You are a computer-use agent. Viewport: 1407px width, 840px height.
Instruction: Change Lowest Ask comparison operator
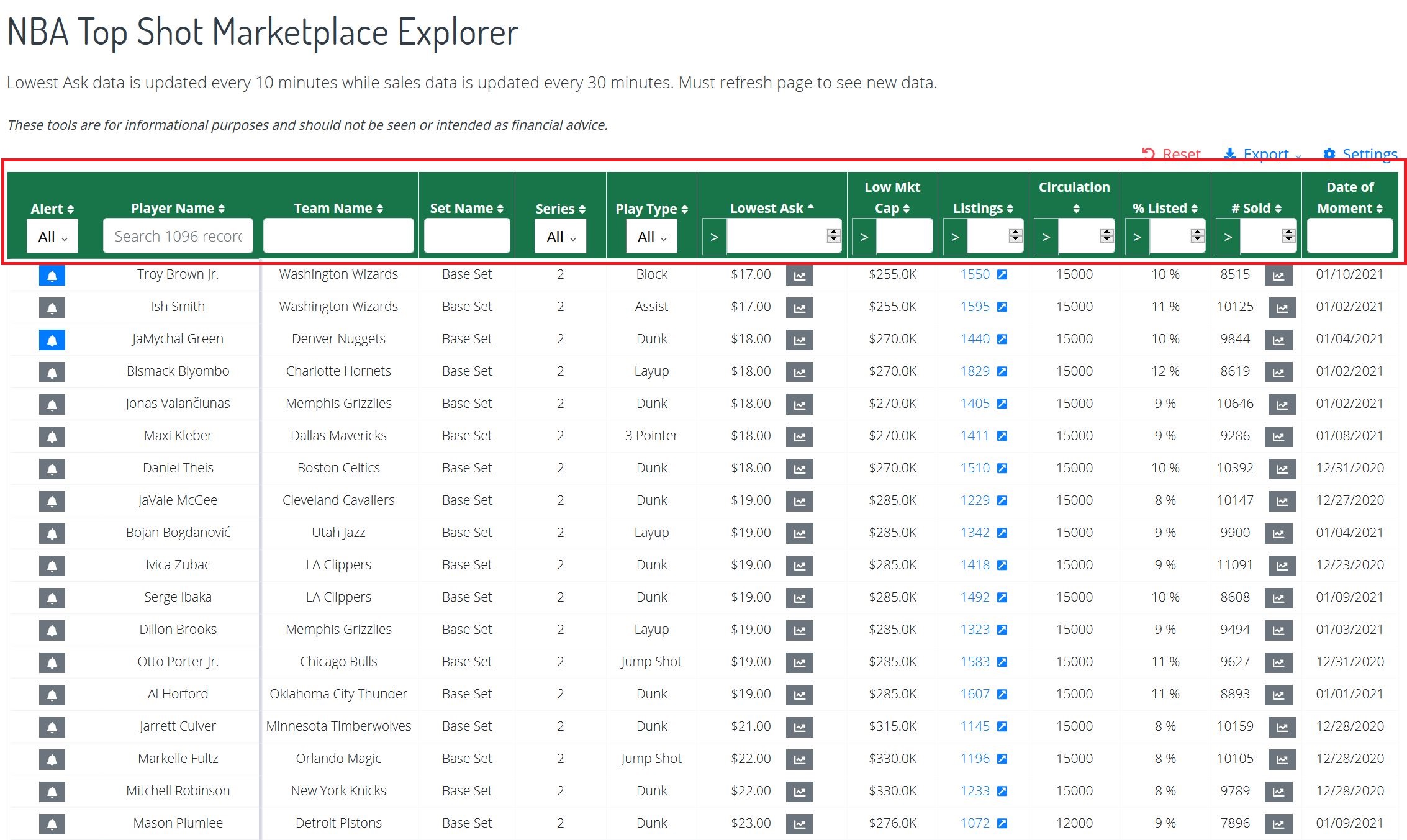coord(715,237)
